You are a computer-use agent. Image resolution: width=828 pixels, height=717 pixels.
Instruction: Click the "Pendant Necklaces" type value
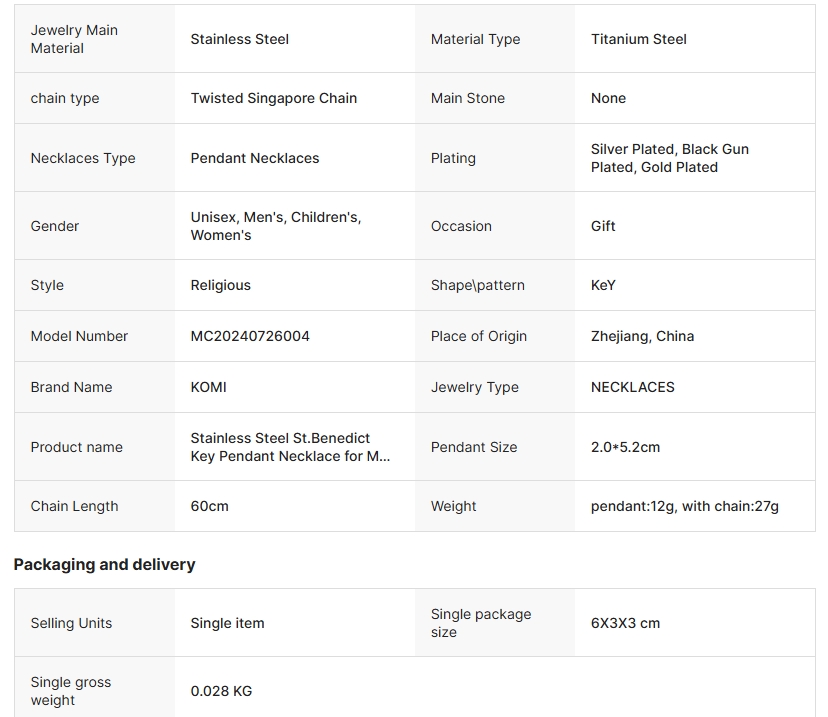pos(255,158)
